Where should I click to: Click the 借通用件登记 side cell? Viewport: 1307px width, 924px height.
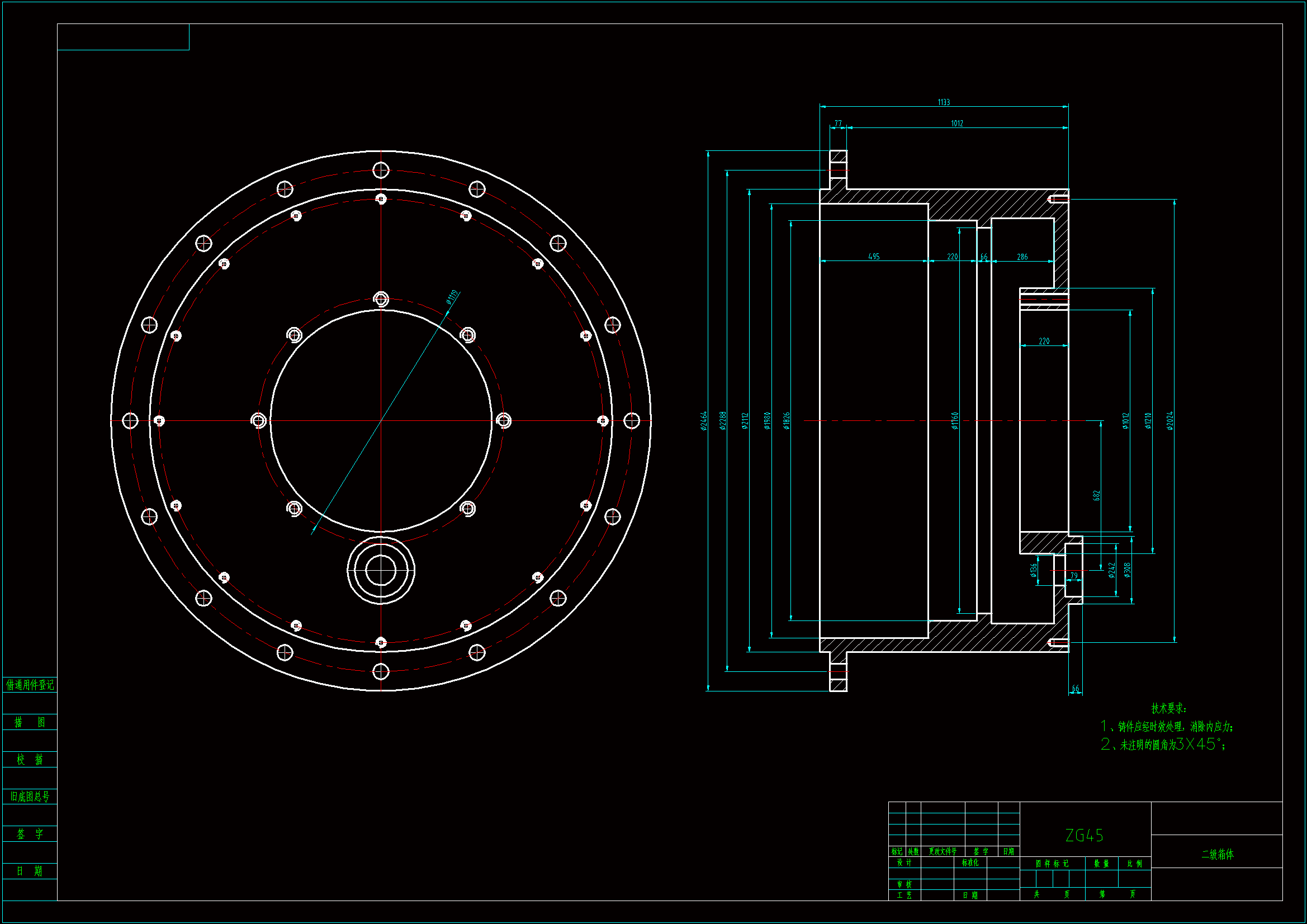click(30, 685)
